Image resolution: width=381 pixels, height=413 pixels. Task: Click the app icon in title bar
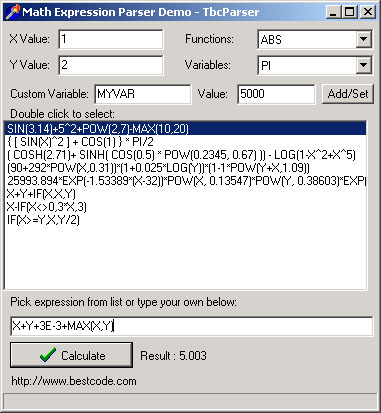coord(12,12)
